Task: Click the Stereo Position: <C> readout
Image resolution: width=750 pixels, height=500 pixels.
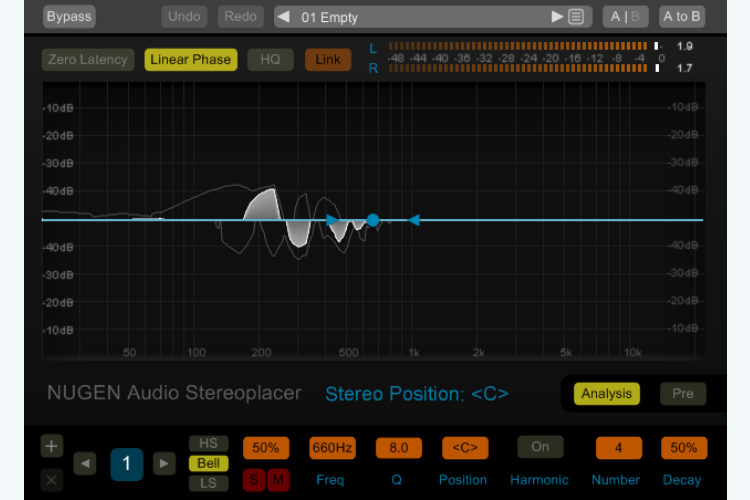Action: click(417, 394)
